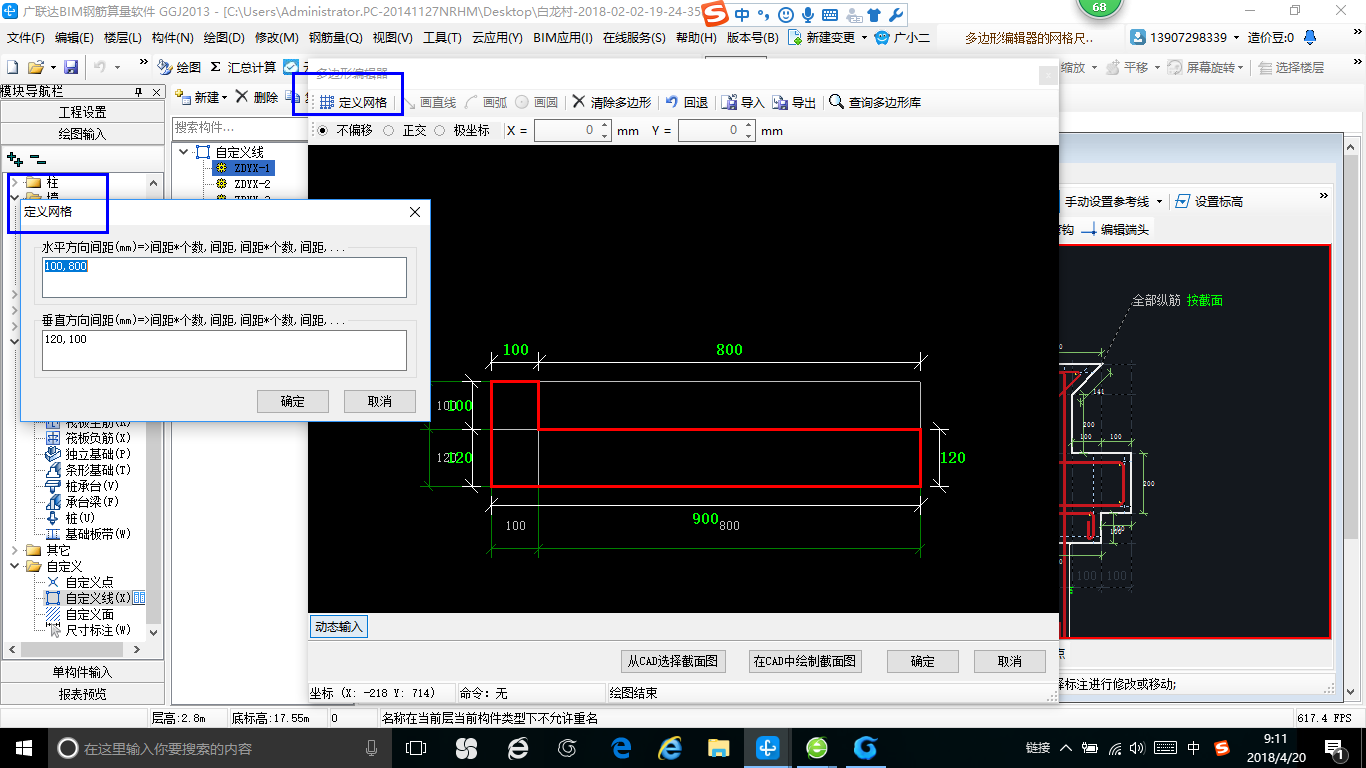The width and height of the screenshot is (1366, 768).
Task: Open the 编辑(E) menu
Action: [x=74, y=37]
